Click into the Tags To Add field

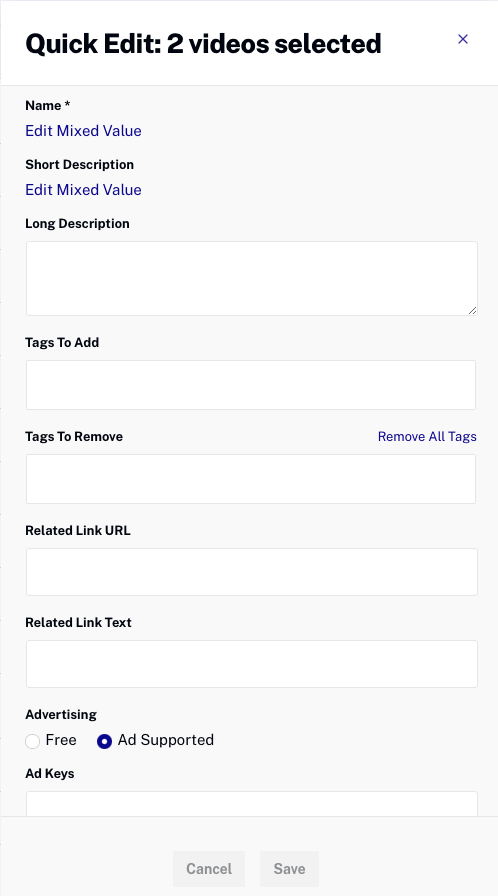(251, 385)
